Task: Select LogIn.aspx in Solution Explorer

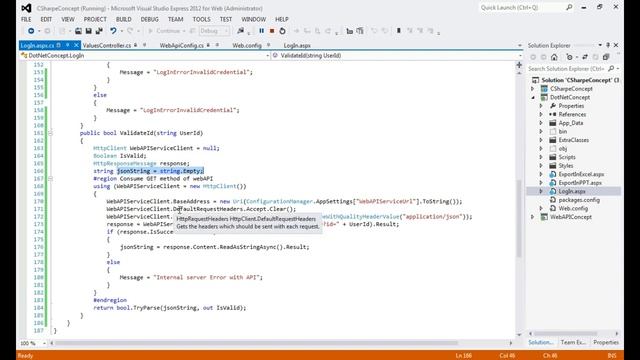Action: pyautogui.click(x=573, y=191)
